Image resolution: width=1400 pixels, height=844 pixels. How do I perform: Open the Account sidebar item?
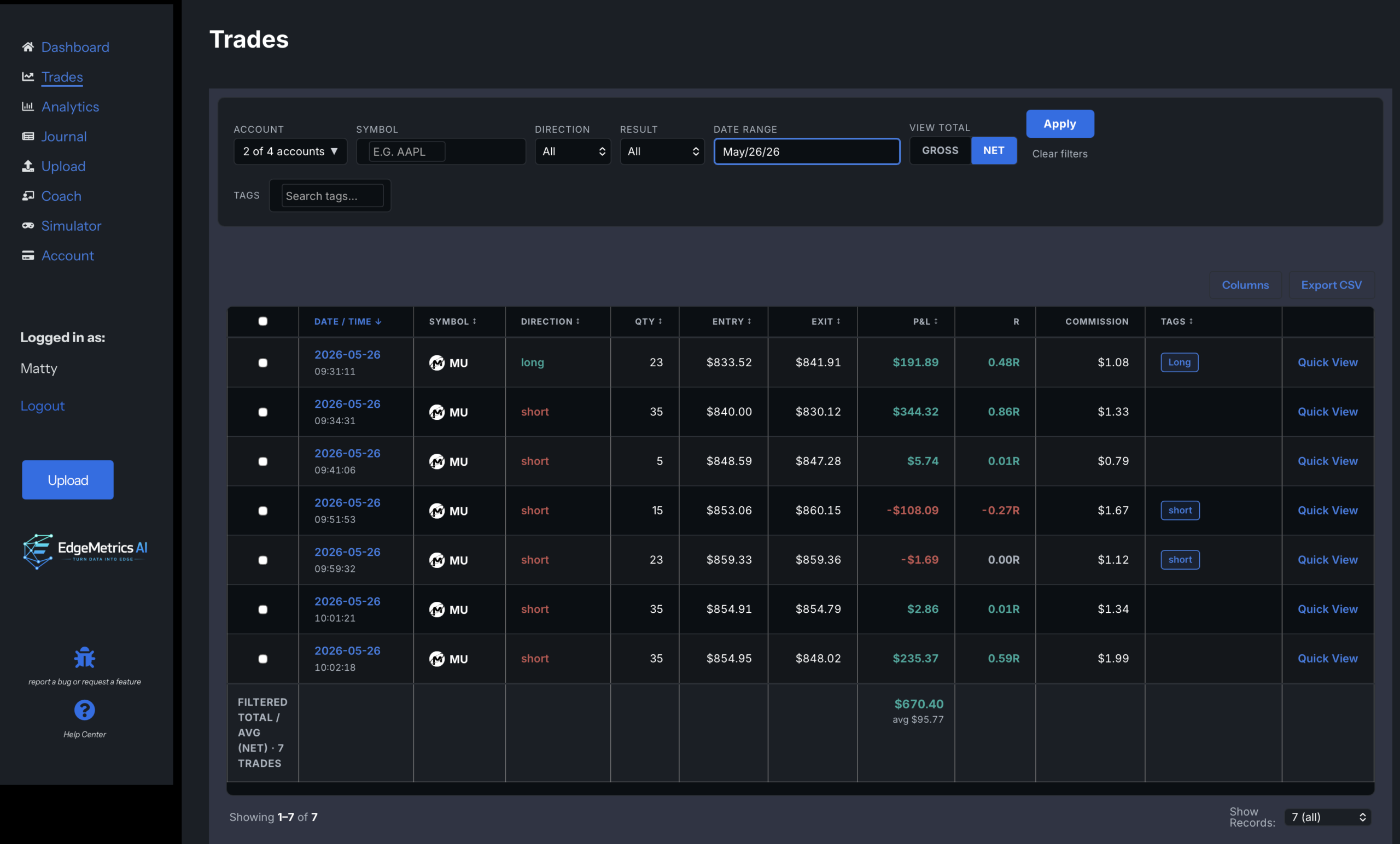tap(68, 256)
